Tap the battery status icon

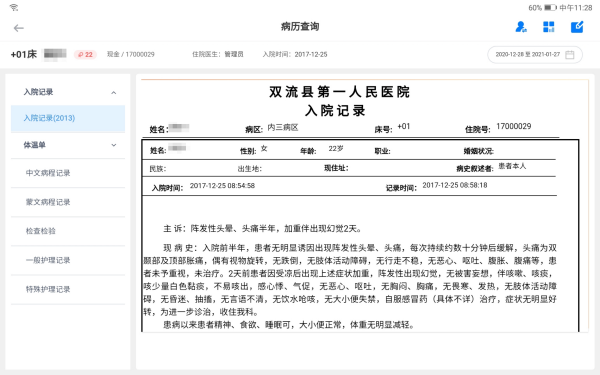(x=550, y=8)
